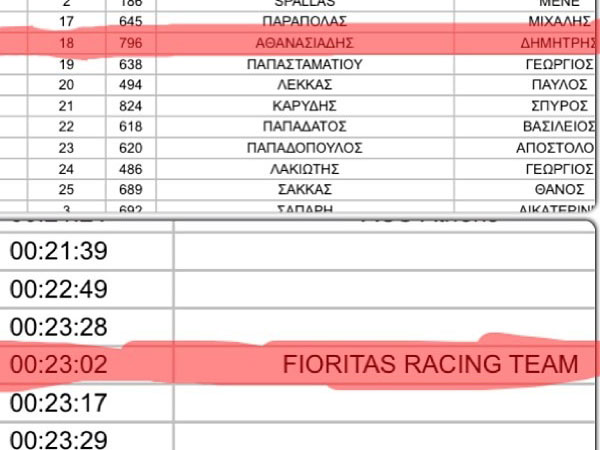The width and height of the screenshot is (600, 450).
Task: Click the first name ΘΑΝΟΣ
Action: coord(559,189)
